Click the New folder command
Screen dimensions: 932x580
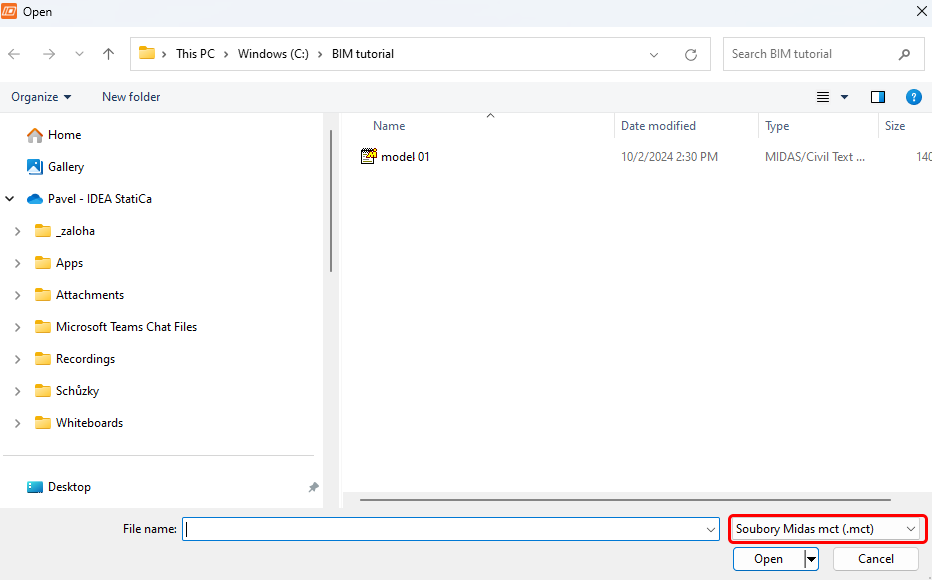pos(131,97)
